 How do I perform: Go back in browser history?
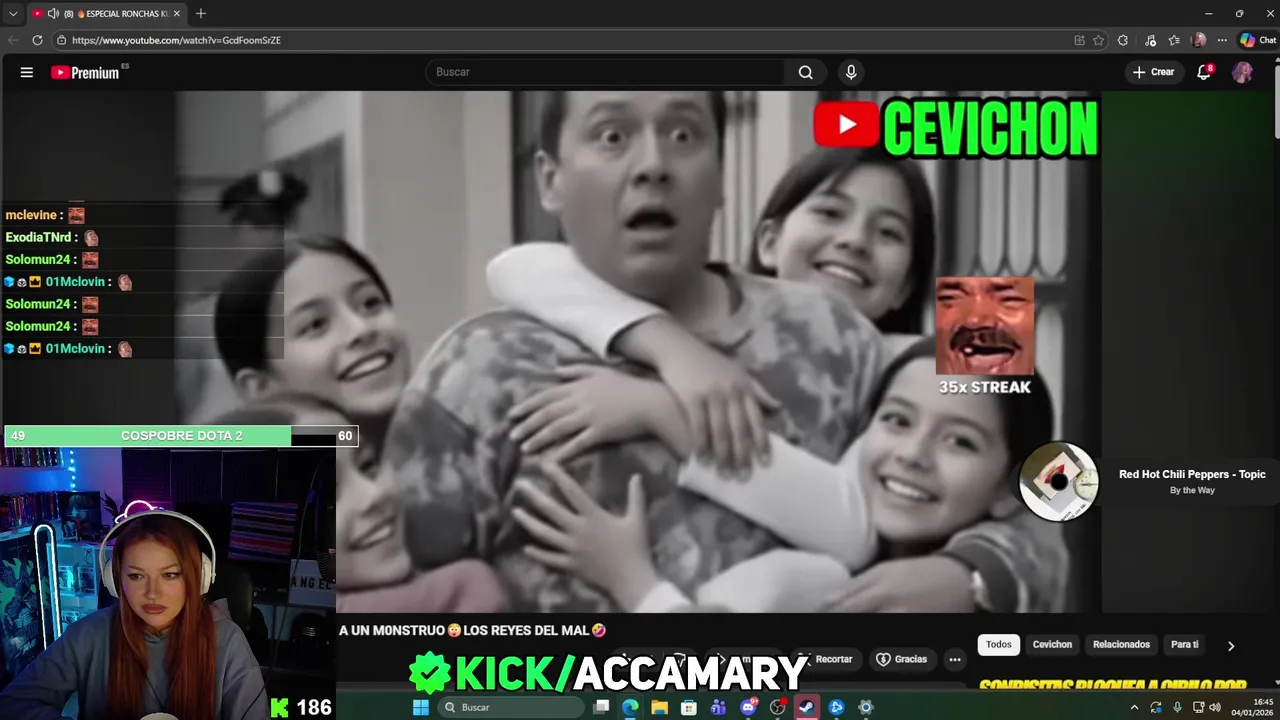click(13, 40)
